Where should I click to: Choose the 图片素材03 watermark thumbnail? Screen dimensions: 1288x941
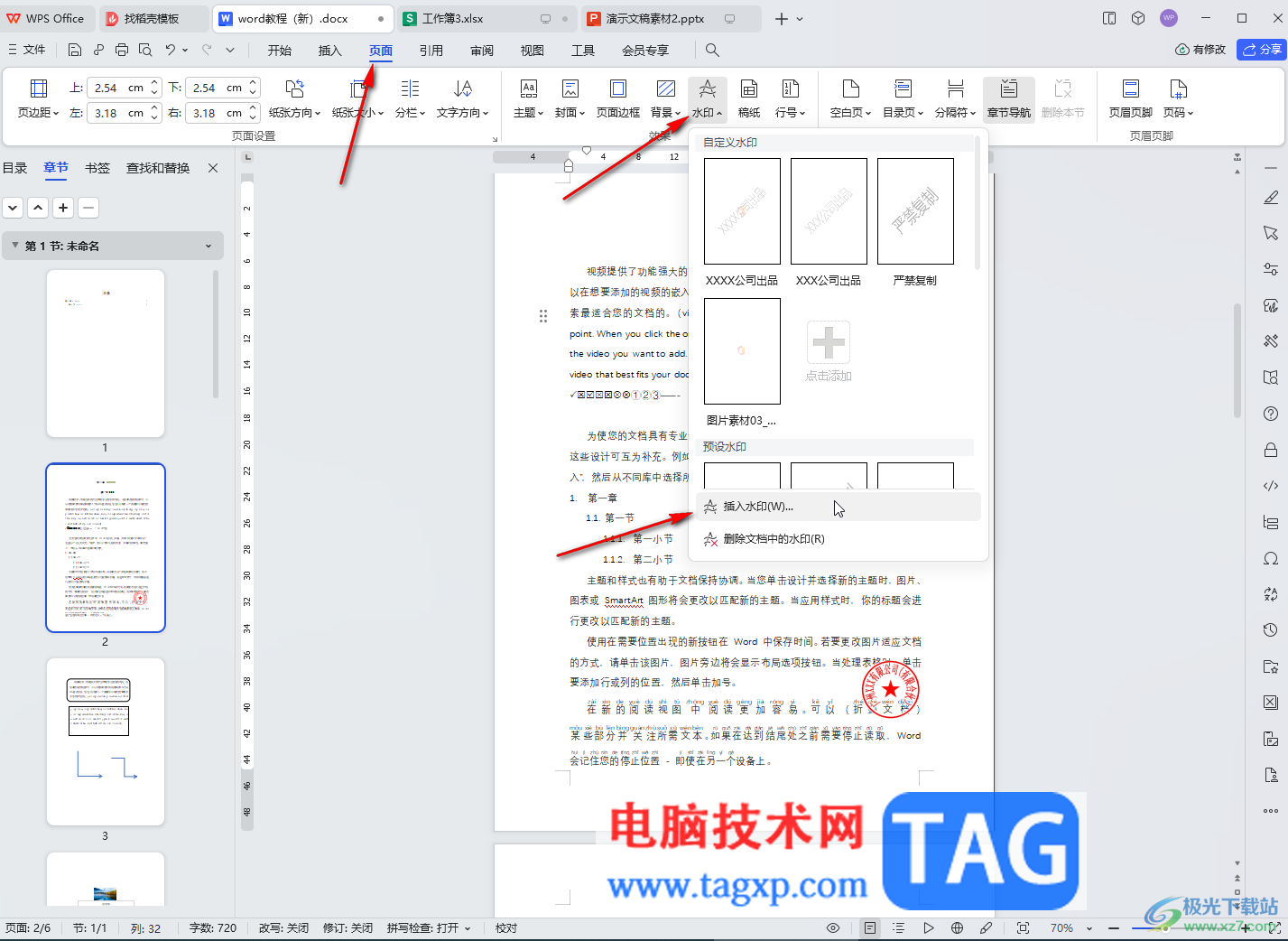742,351
